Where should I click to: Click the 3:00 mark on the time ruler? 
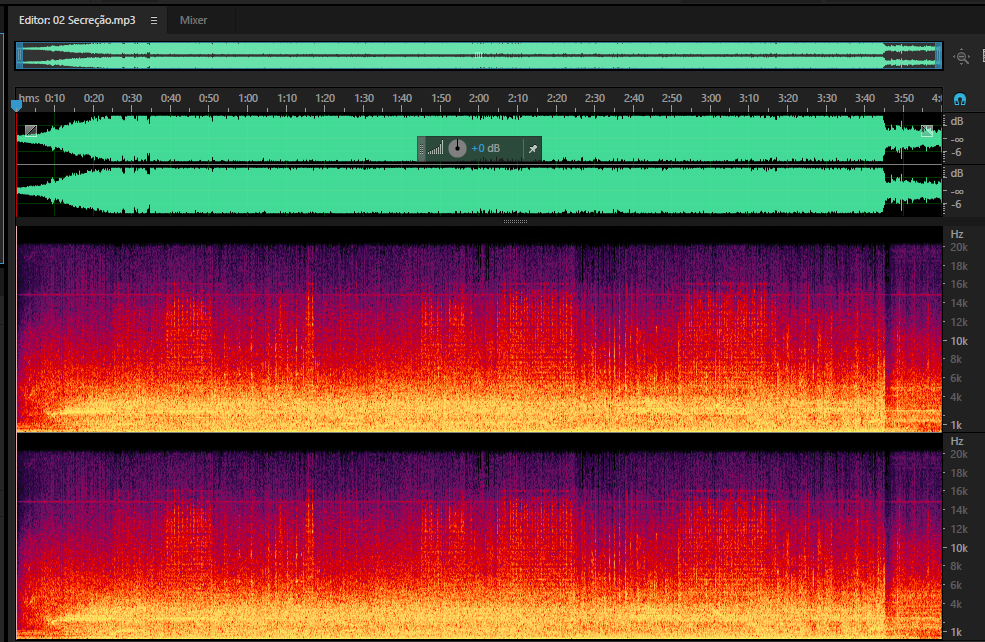710,98
